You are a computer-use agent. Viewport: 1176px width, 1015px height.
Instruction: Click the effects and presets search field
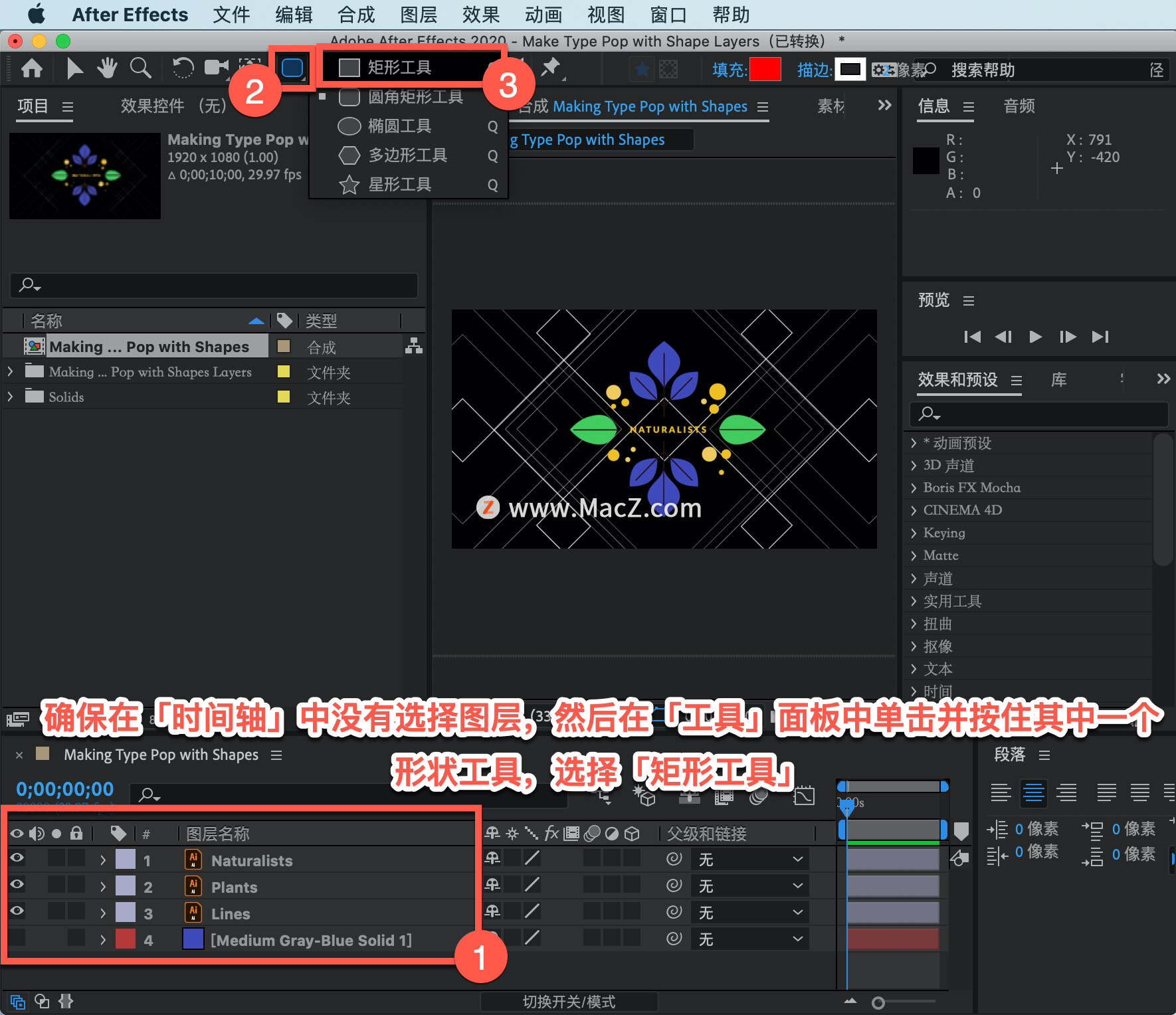1038,415
